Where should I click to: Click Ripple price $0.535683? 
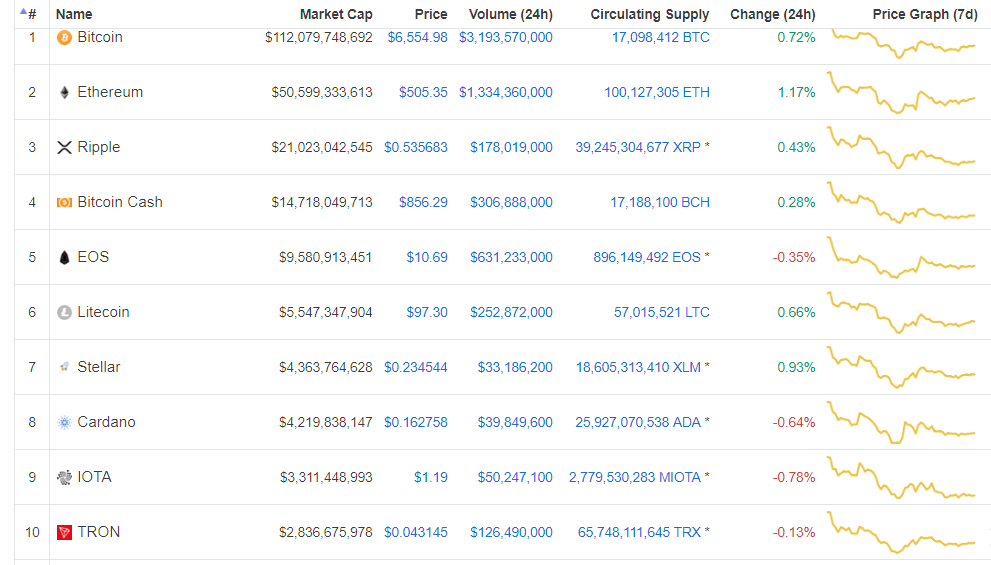(415, 148)
